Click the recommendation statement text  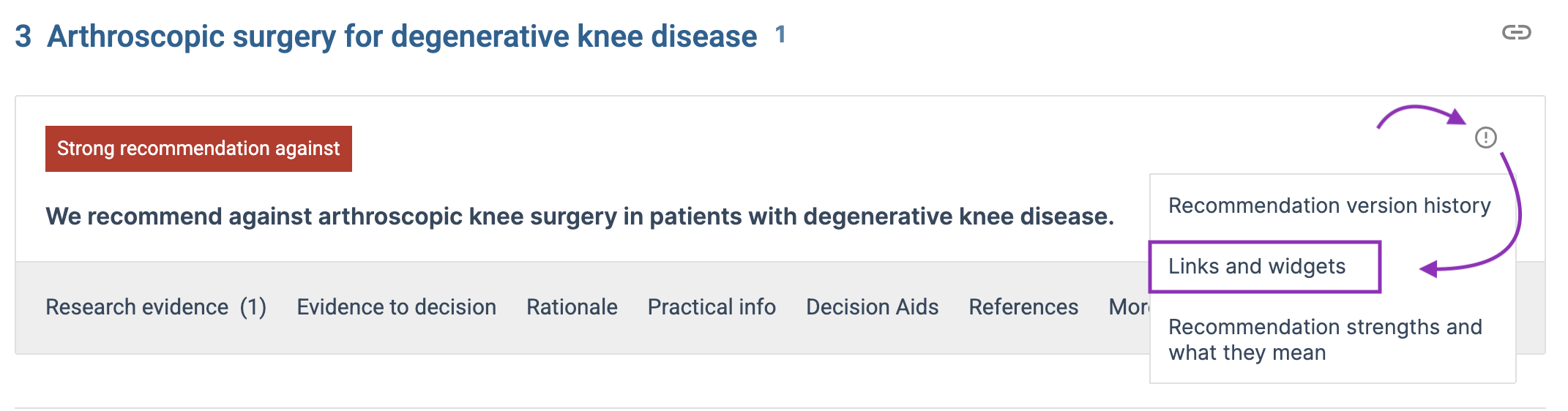coord(580,216)
